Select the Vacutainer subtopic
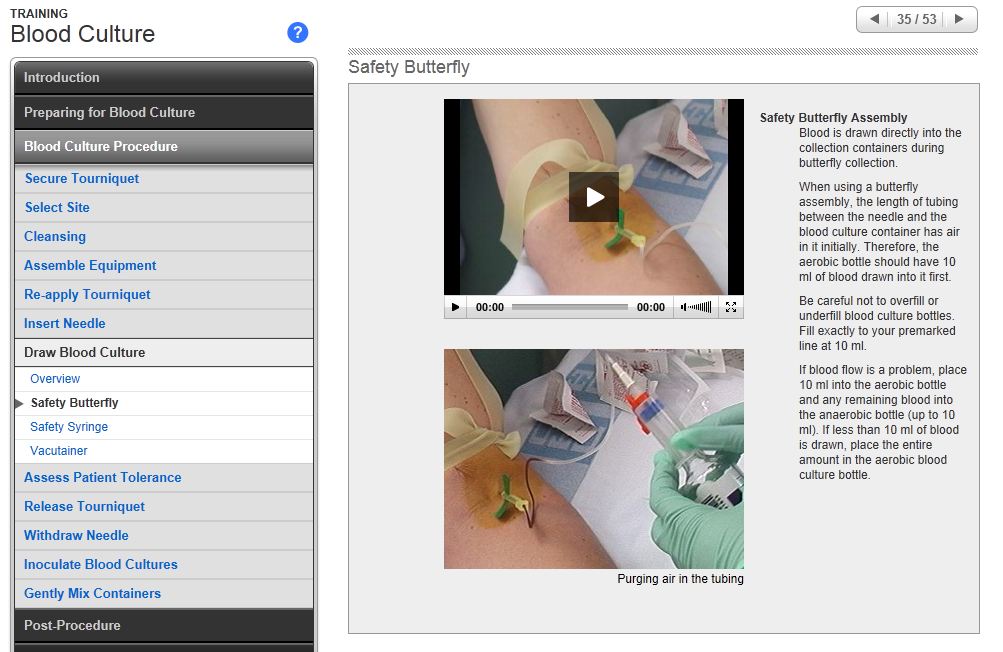Image resolution: width=1003 pixels, height=652 pixels. click(59, 451)
